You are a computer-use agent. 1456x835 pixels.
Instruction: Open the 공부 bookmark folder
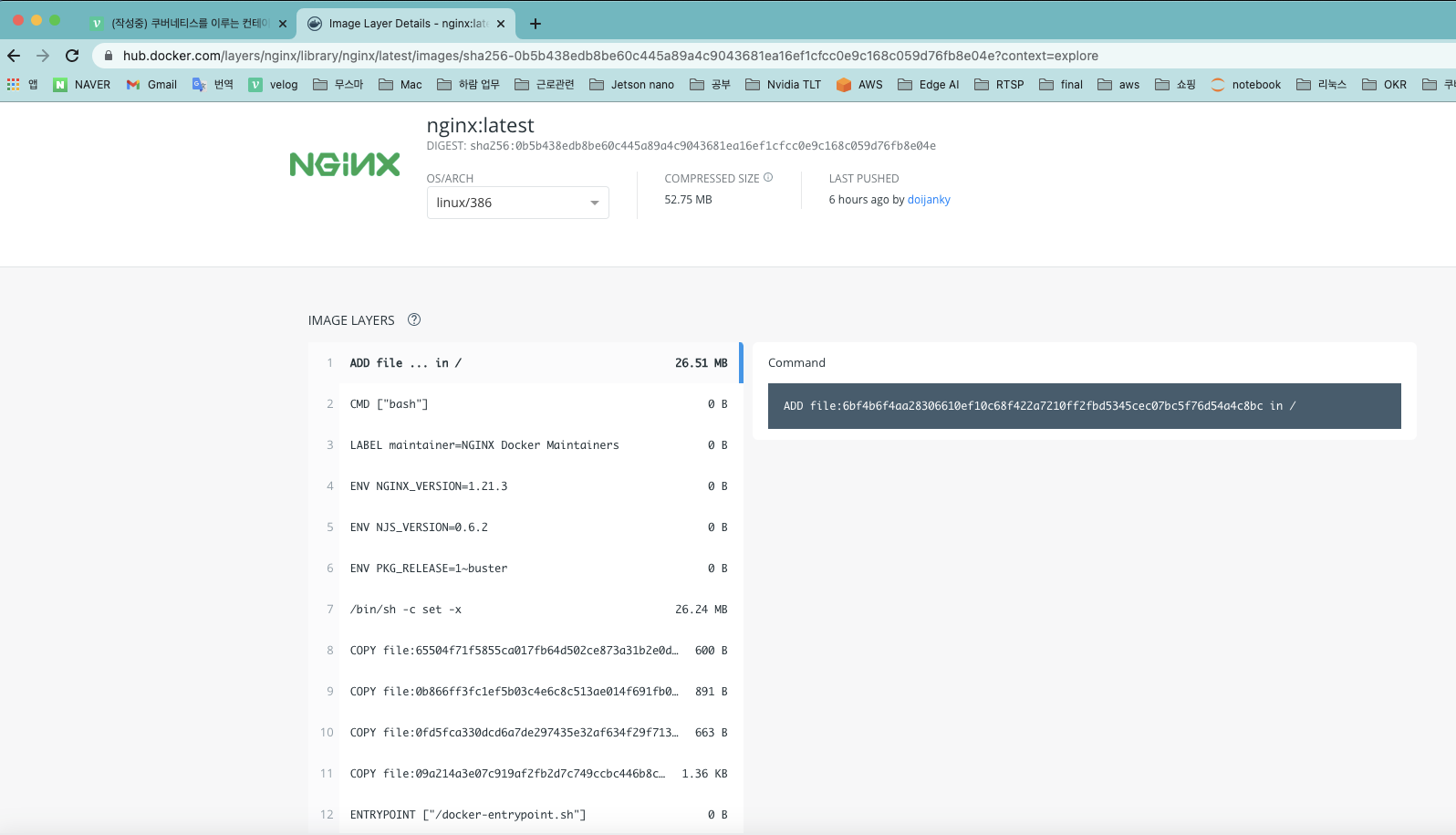click(x=710, y=84)
